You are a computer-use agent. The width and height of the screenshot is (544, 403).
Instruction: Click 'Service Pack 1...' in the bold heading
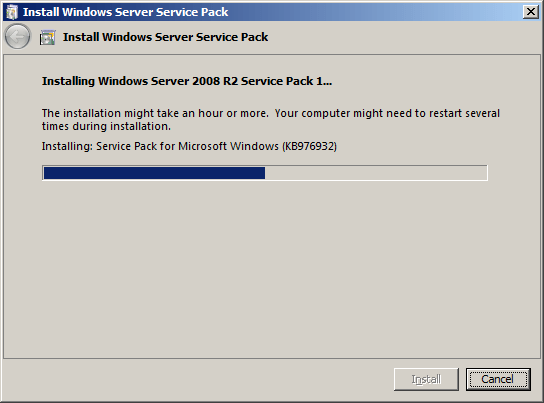click(286, 81)
